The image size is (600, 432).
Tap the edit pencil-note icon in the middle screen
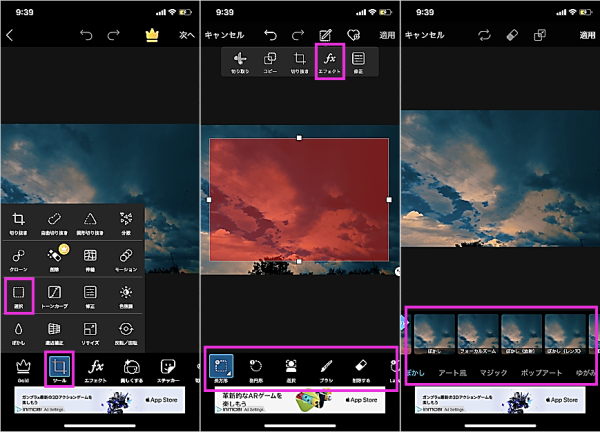(325, 35)
